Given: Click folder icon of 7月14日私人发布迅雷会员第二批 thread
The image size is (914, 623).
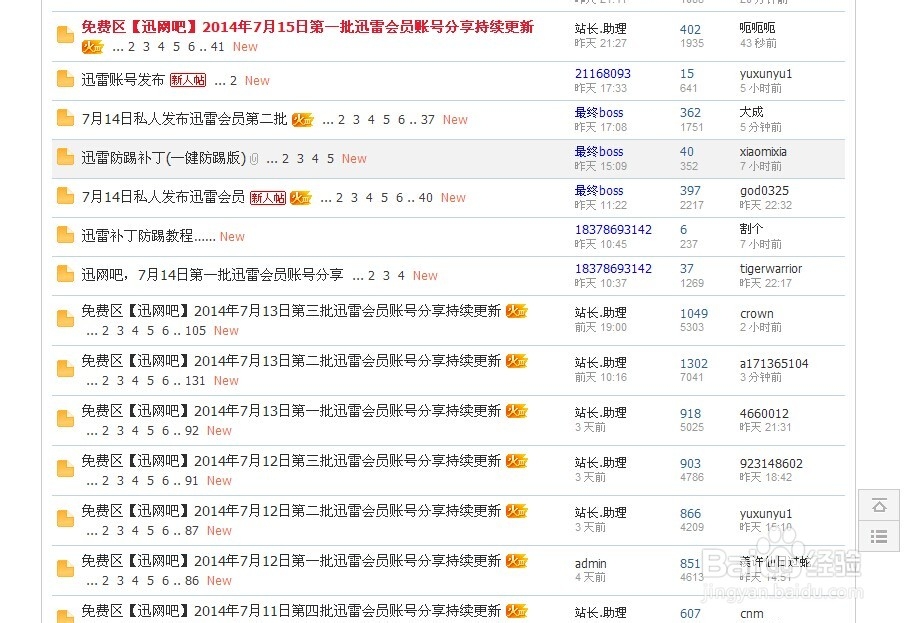Looking at the screenshot, I should click(x=65, y=118).
